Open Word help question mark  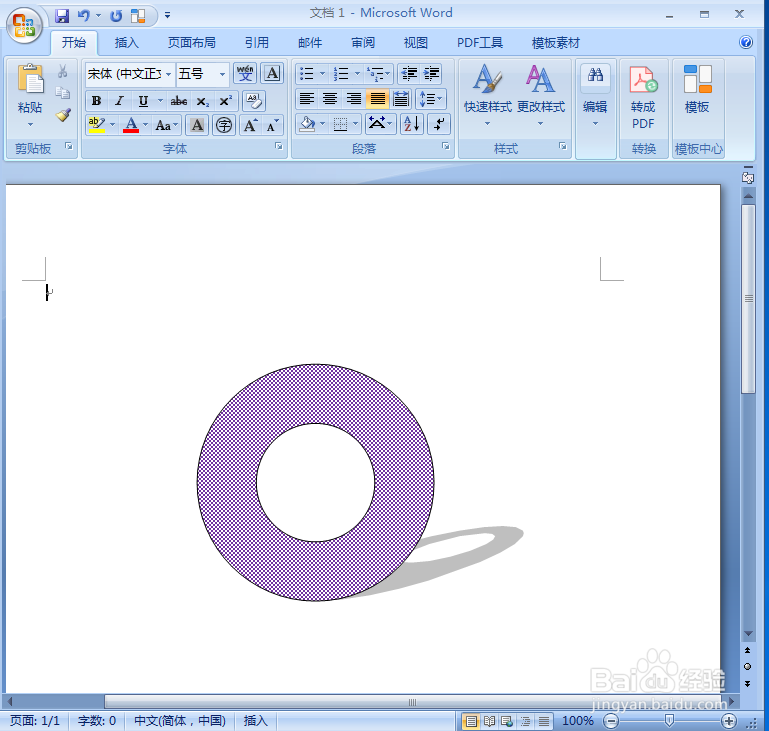pos(746,42)
